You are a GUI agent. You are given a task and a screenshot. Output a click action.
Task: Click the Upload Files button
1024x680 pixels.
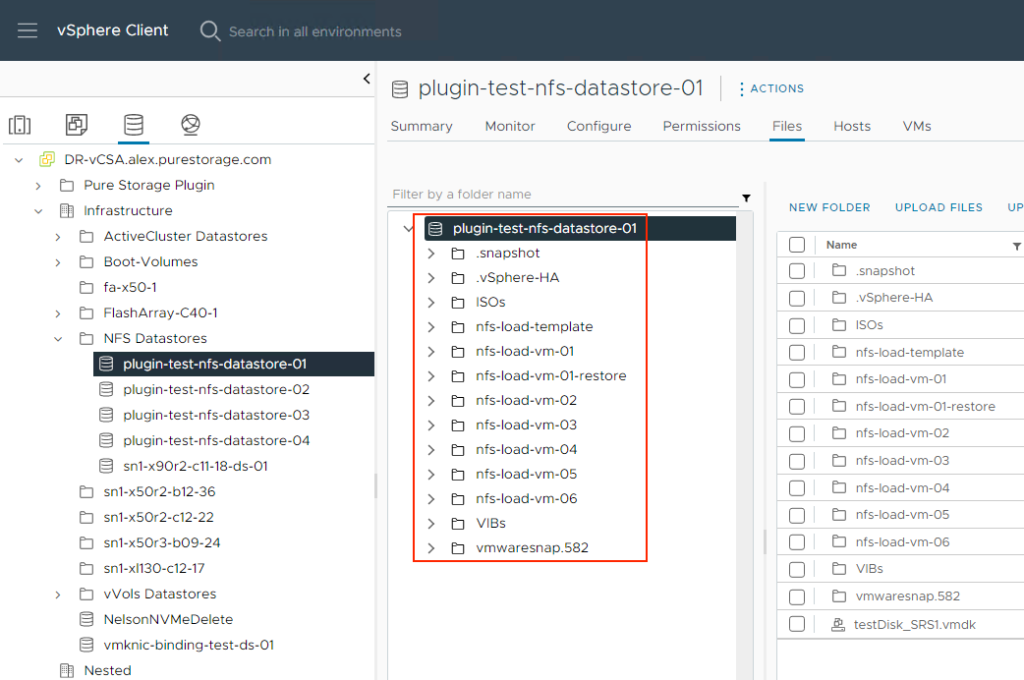[938, 207]
